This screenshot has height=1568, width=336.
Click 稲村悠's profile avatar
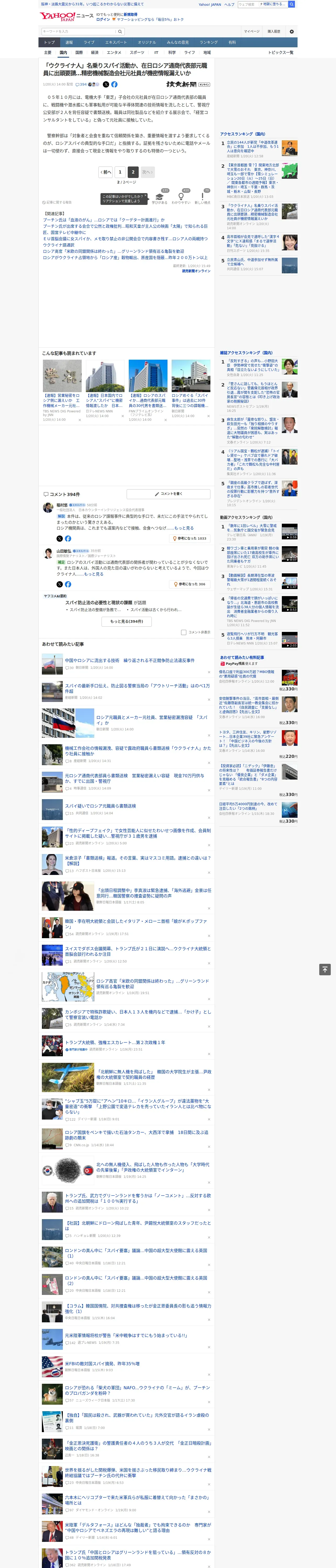48,508
